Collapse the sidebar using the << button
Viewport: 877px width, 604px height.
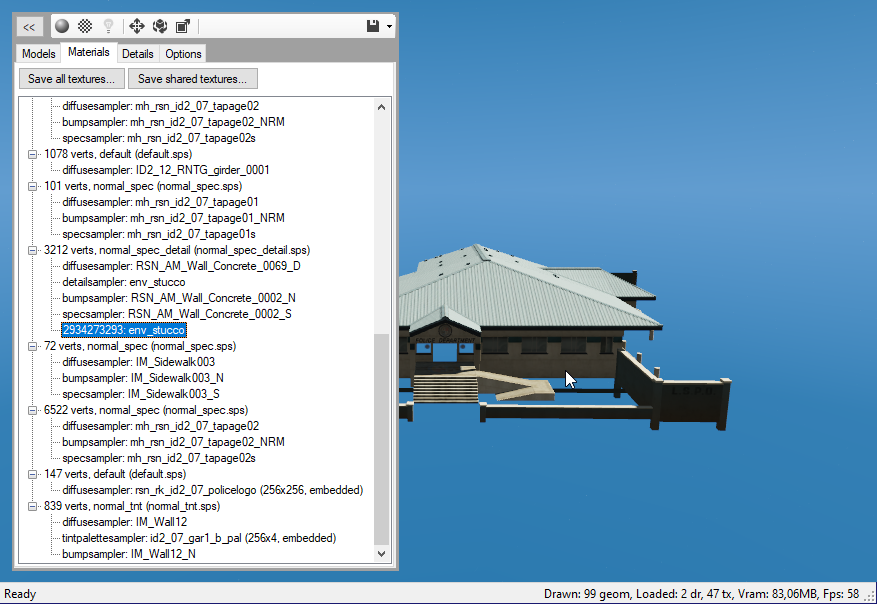coord(29,25)
